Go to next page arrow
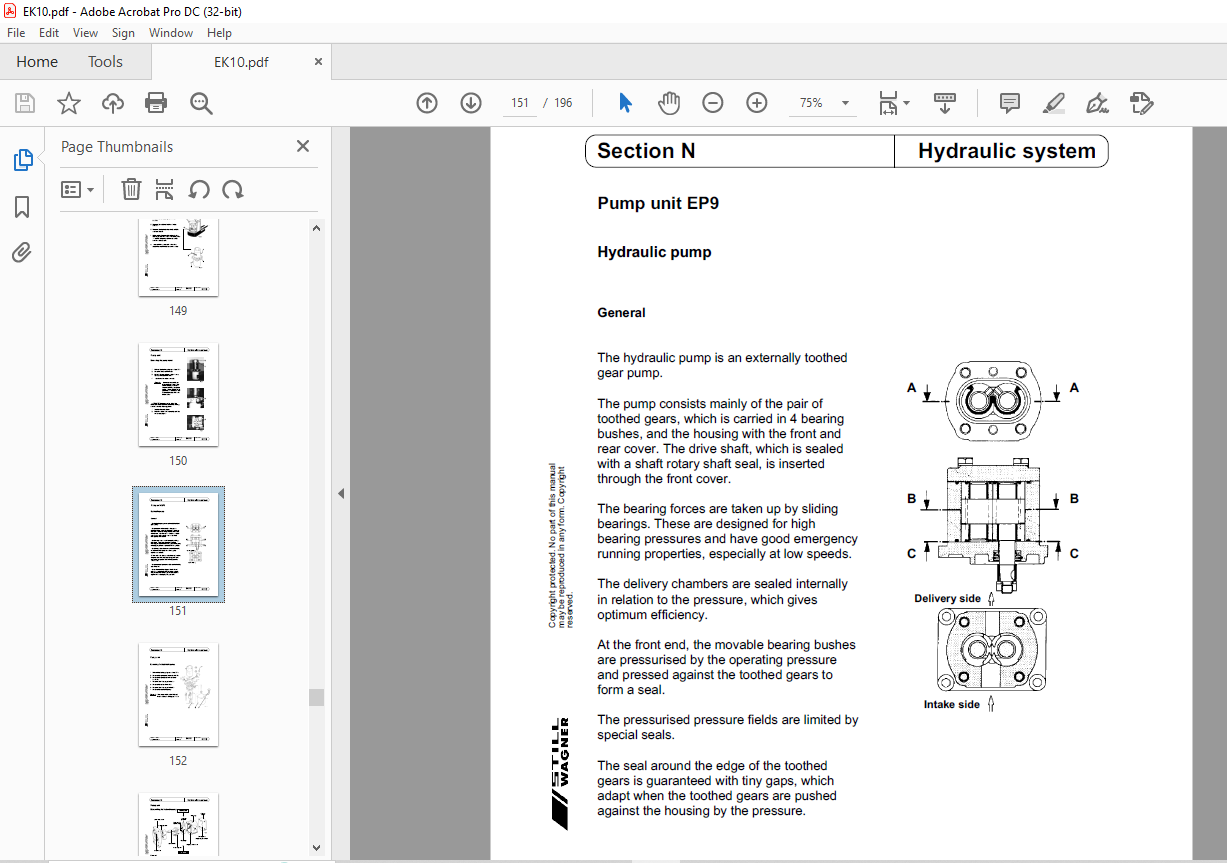 tap(471, 103)
